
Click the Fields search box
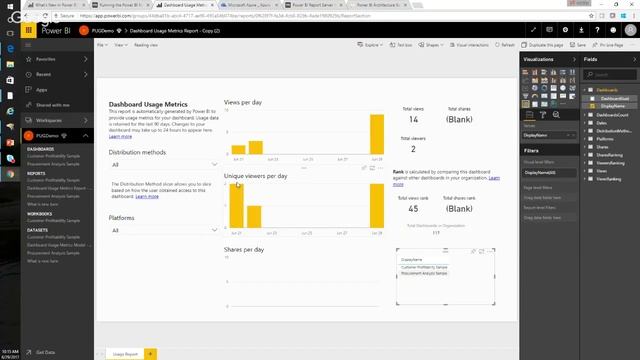pos(610,75)
